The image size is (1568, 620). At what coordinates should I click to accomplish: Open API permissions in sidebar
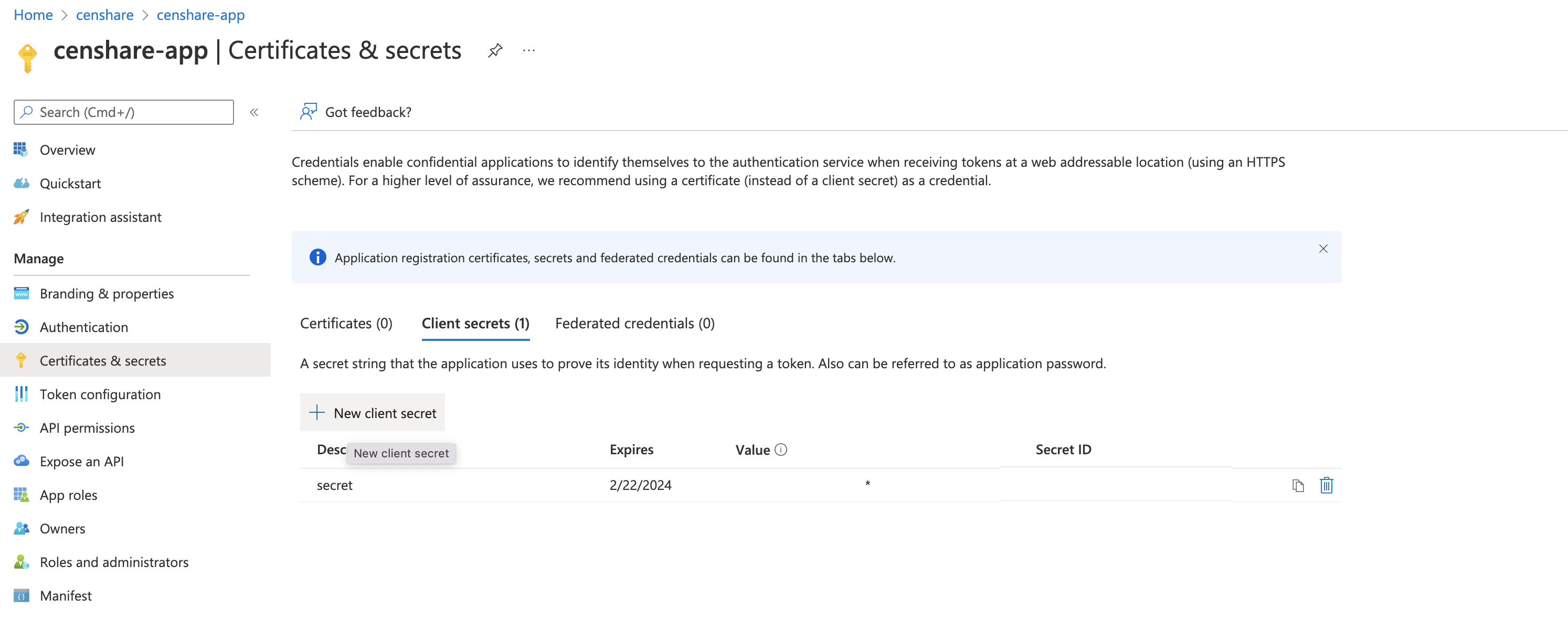pyautogui.click(x=87, y=427)
